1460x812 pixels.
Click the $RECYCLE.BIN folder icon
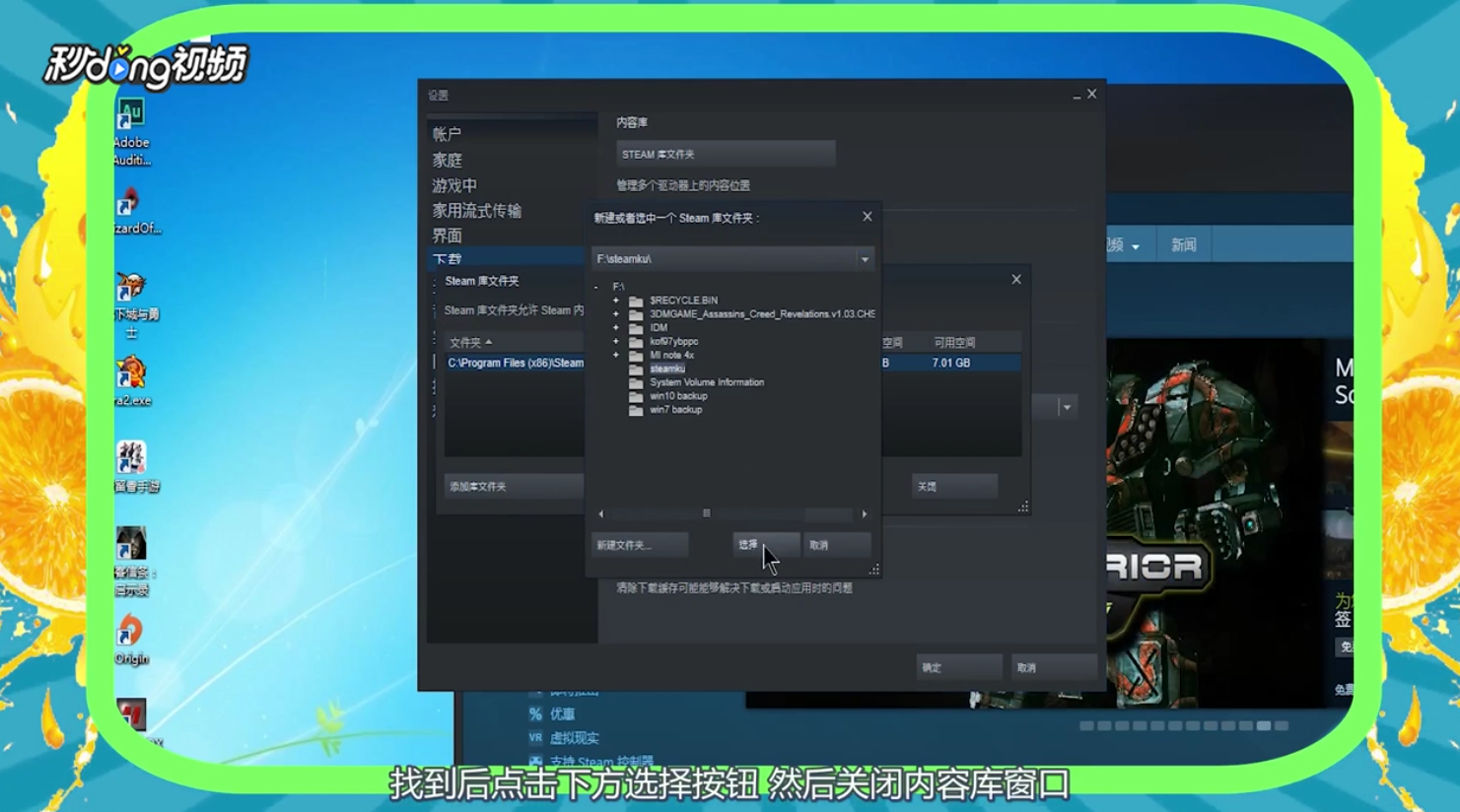point(636,301)
